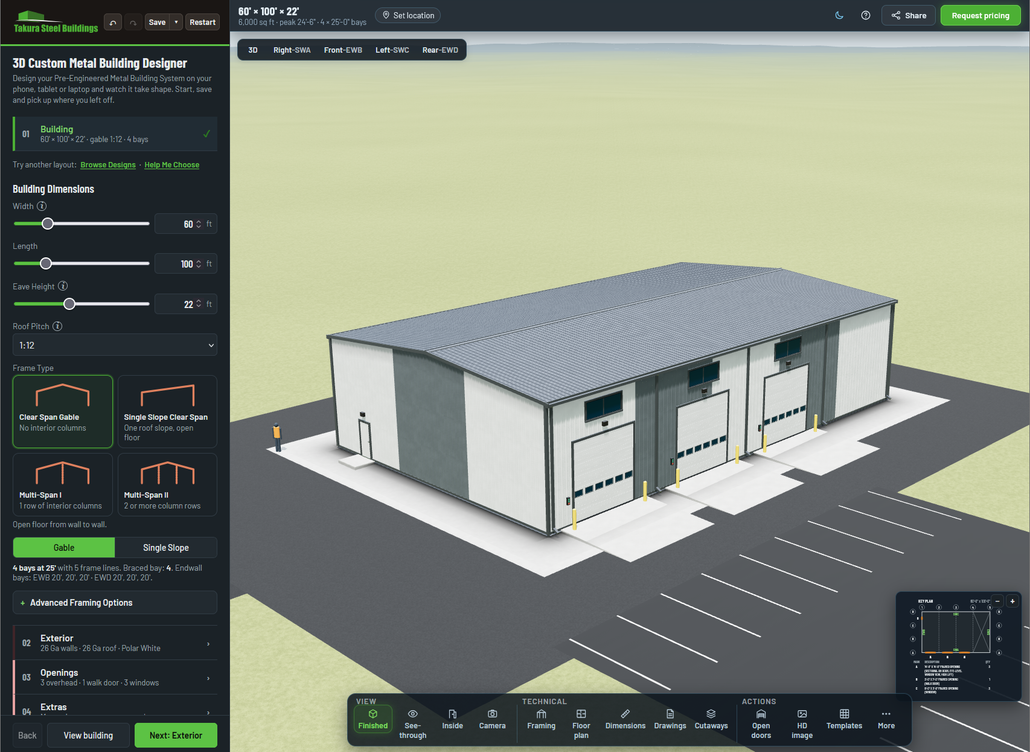Viewport: 1030px width, 752px height.
Task: Expand the 02 Exterior section
Action: (115, 643)
